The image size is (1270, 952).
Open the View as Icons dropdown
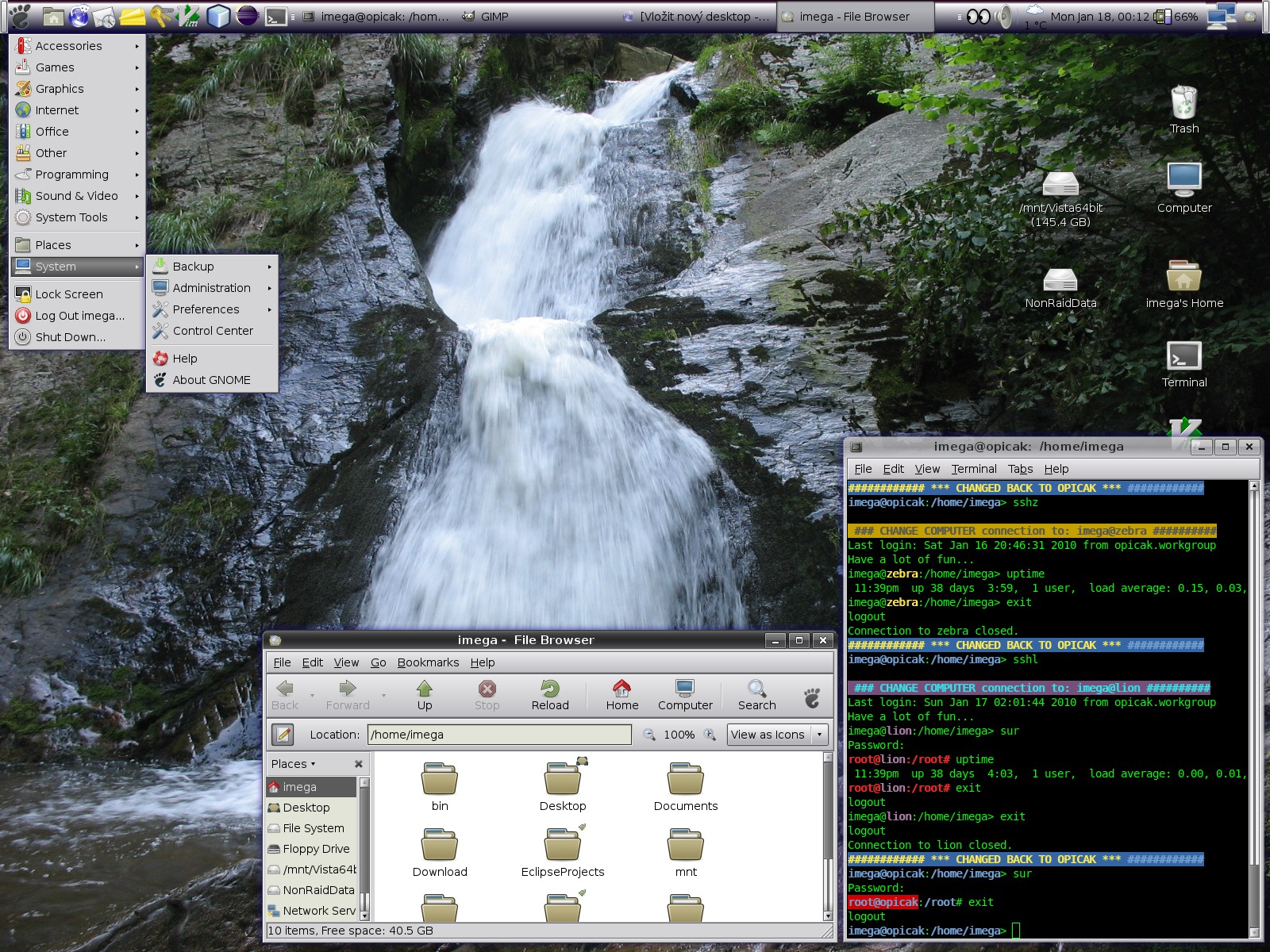(x=778, y=735)
